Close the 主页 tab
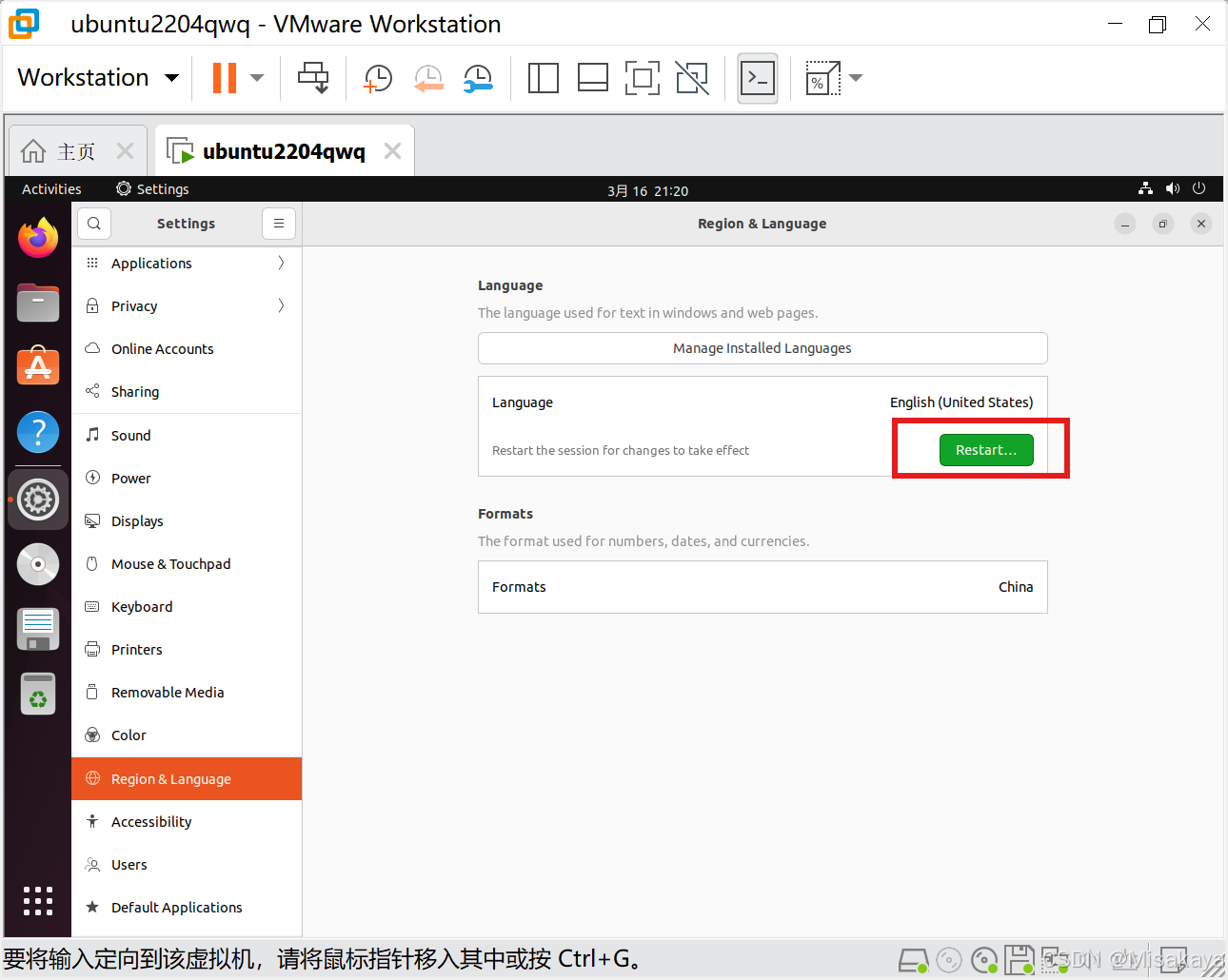The height and width of the screenshot is (980, 1228). [125, 151]
